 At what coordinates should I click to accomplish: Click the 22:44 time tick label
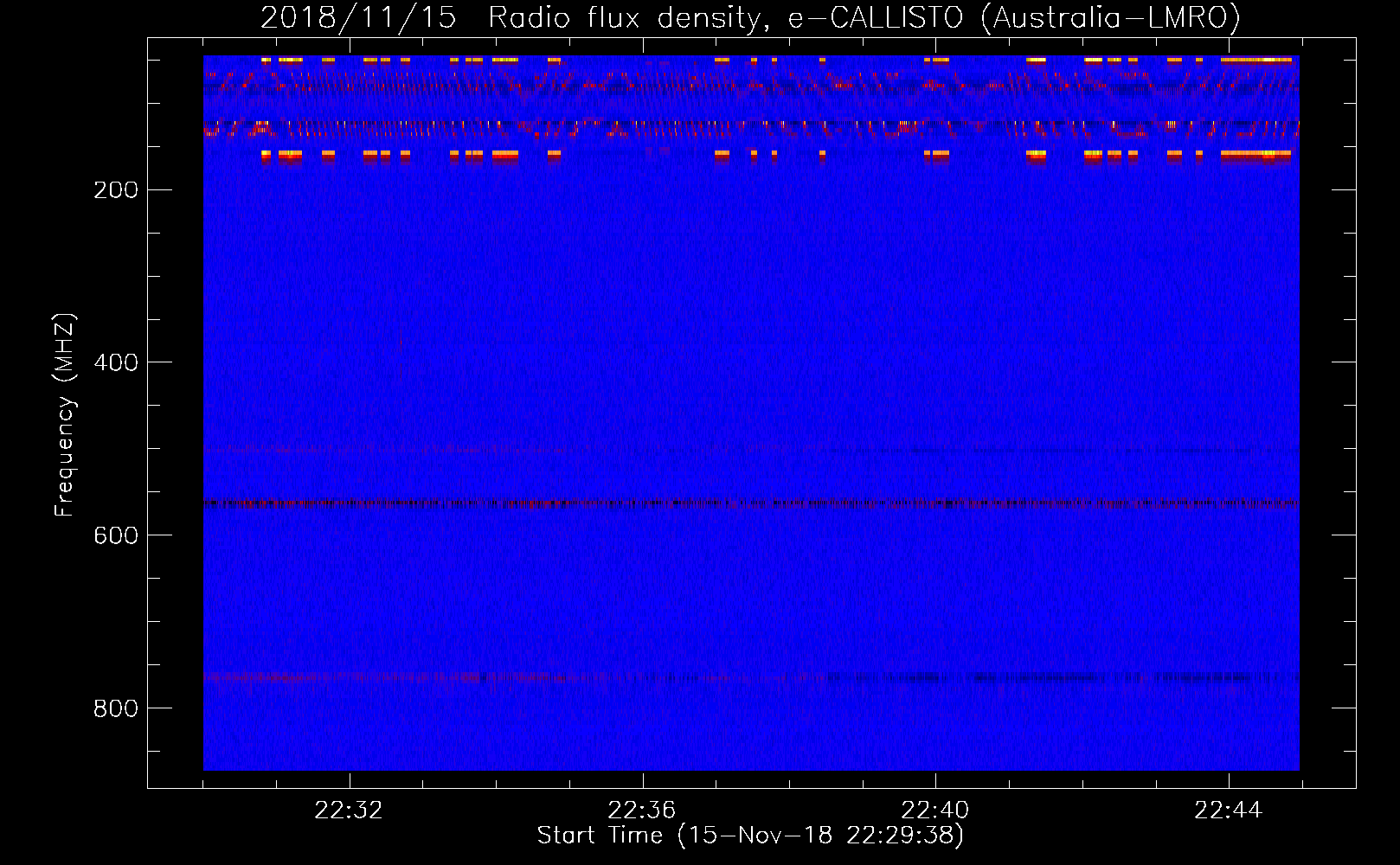click(x=1229, y=811)
